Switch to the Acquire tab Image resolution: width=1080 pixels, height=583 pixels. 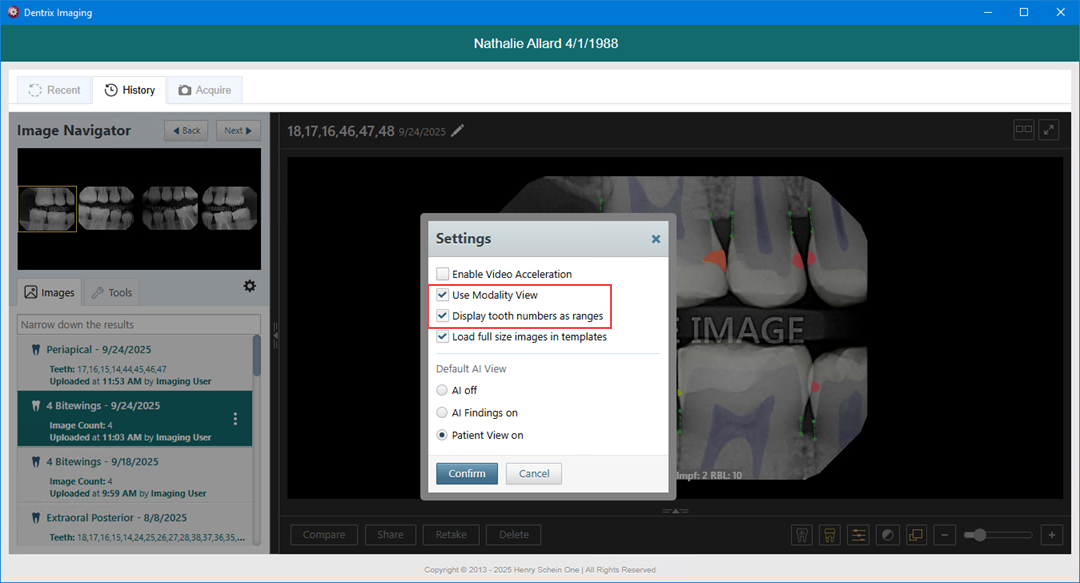[x=204, y=90]
